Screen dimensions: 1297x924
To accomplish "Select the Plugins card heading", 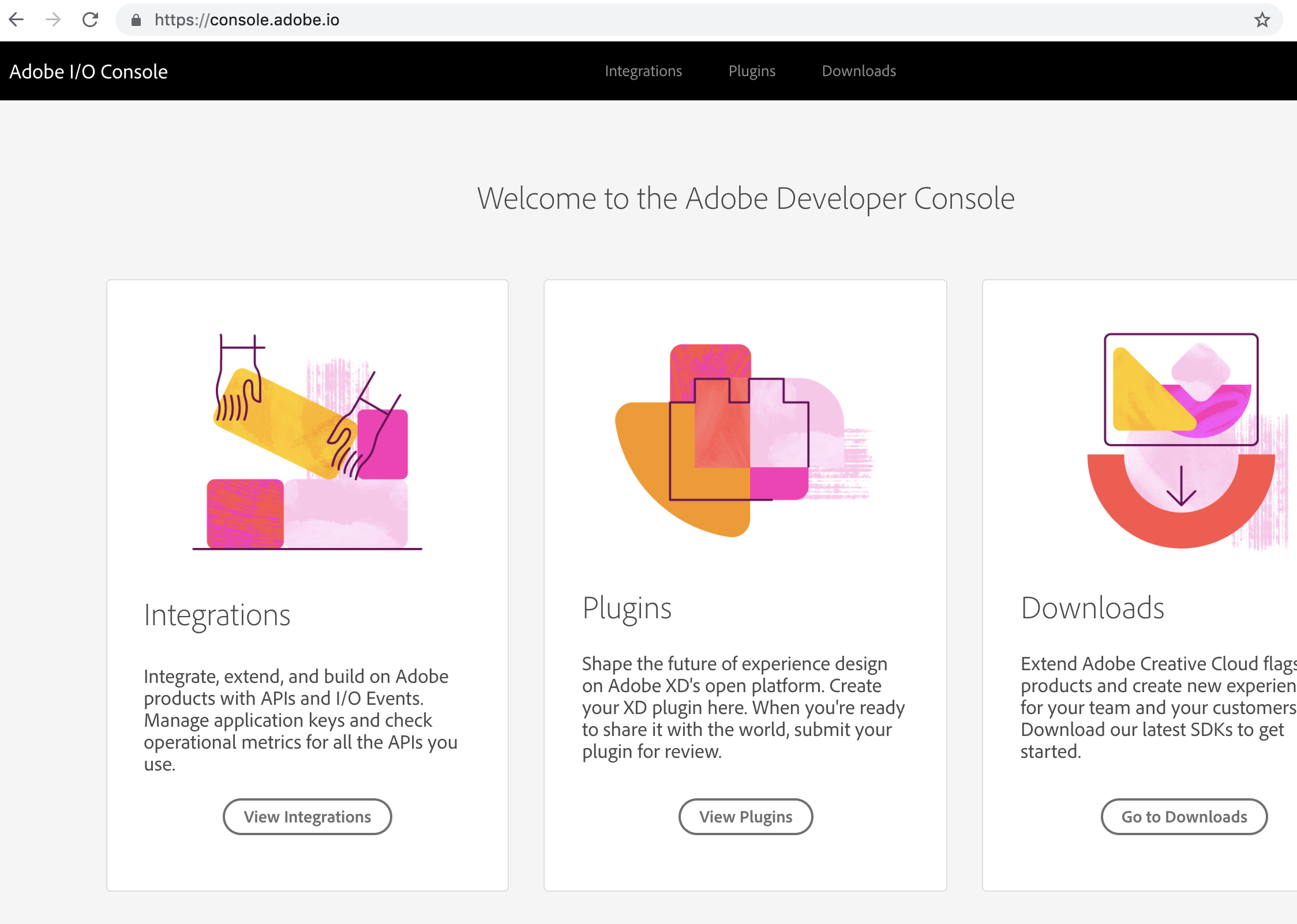I will click(x=627, y=607).
